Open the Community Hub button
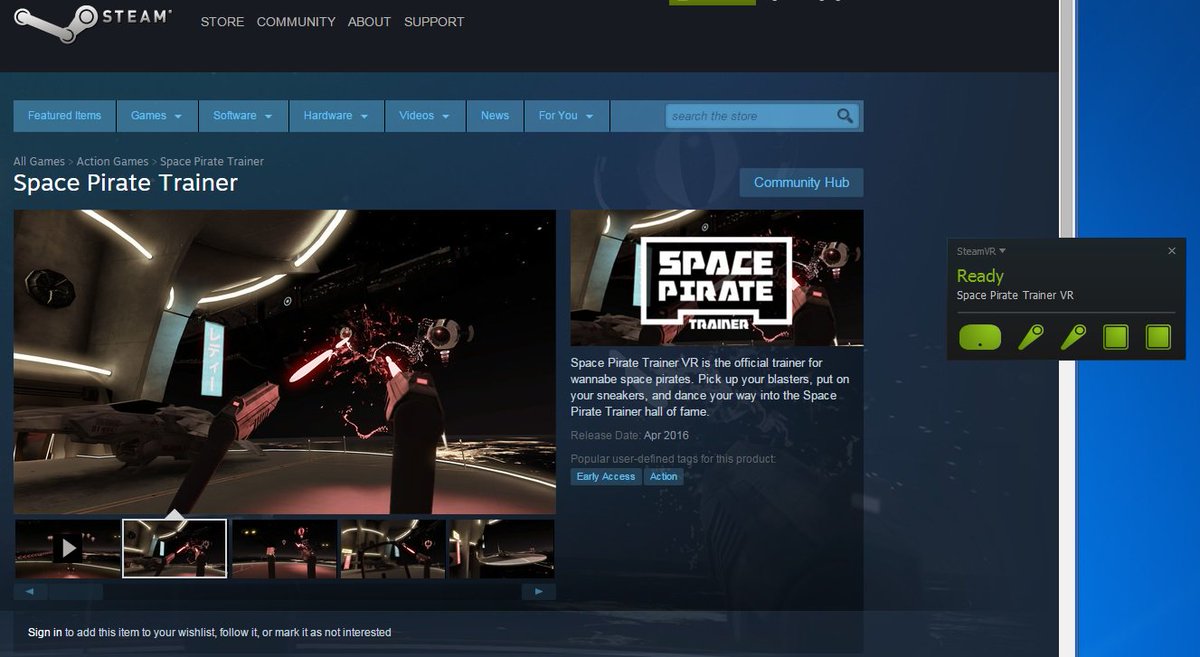 [801, 183]
